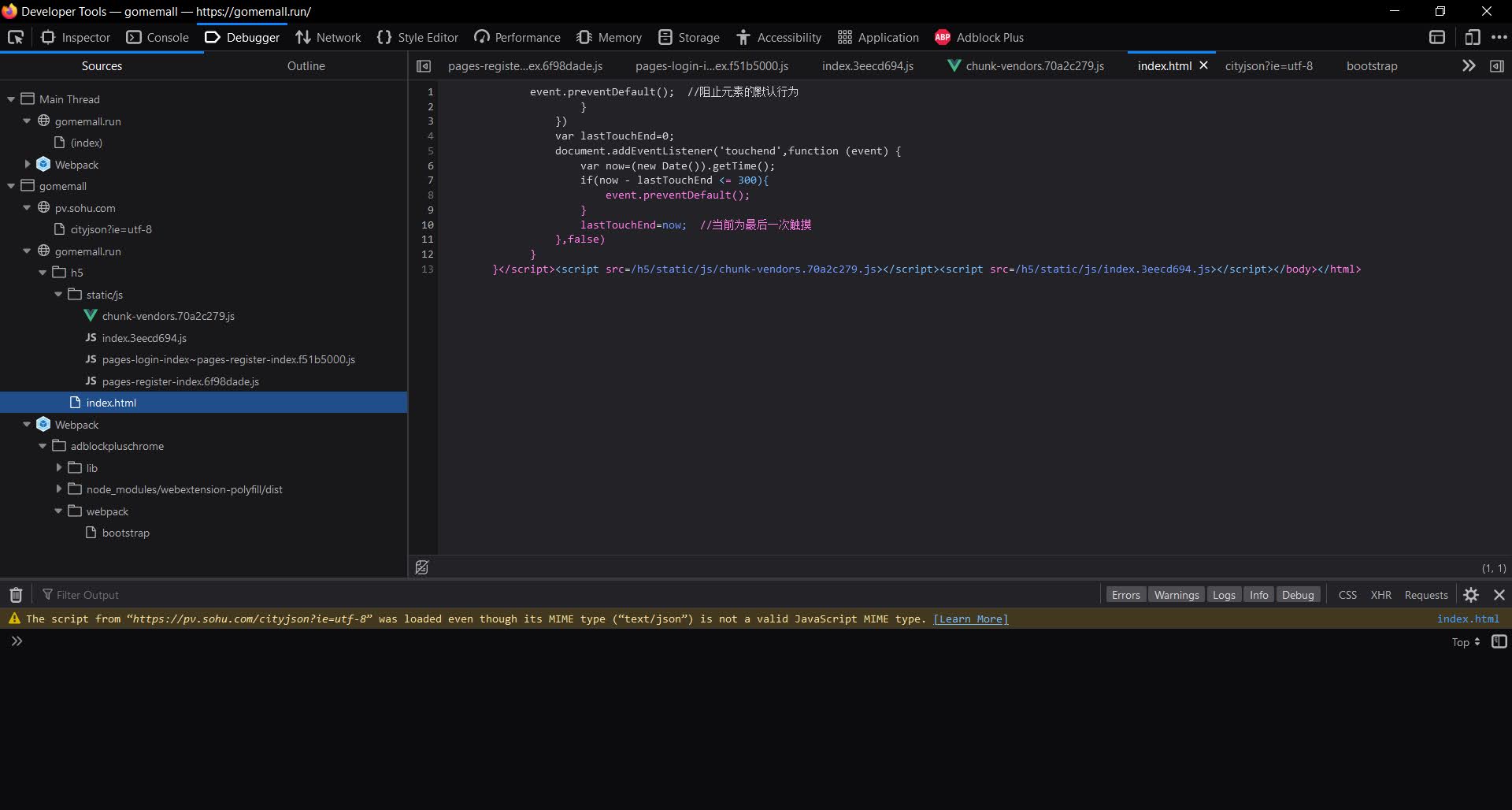Image resolution: width=1512 pixels, height=810 pixels.
Task: Open the pages-register-index.6f98dade.js editor tab
Action: coord(525,66)
